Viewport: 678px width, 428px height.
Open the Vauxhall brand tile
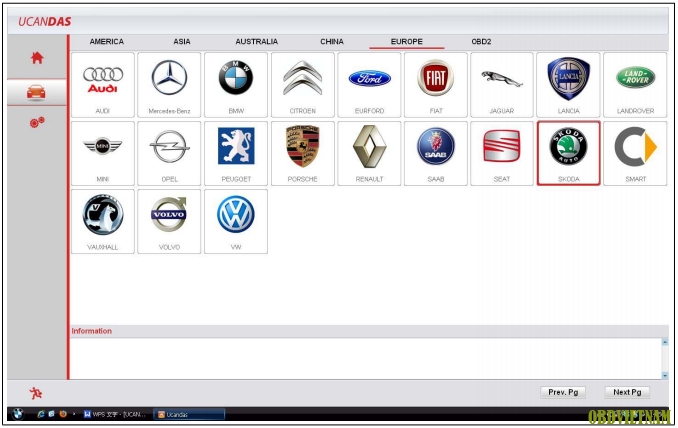click(103, 221)
